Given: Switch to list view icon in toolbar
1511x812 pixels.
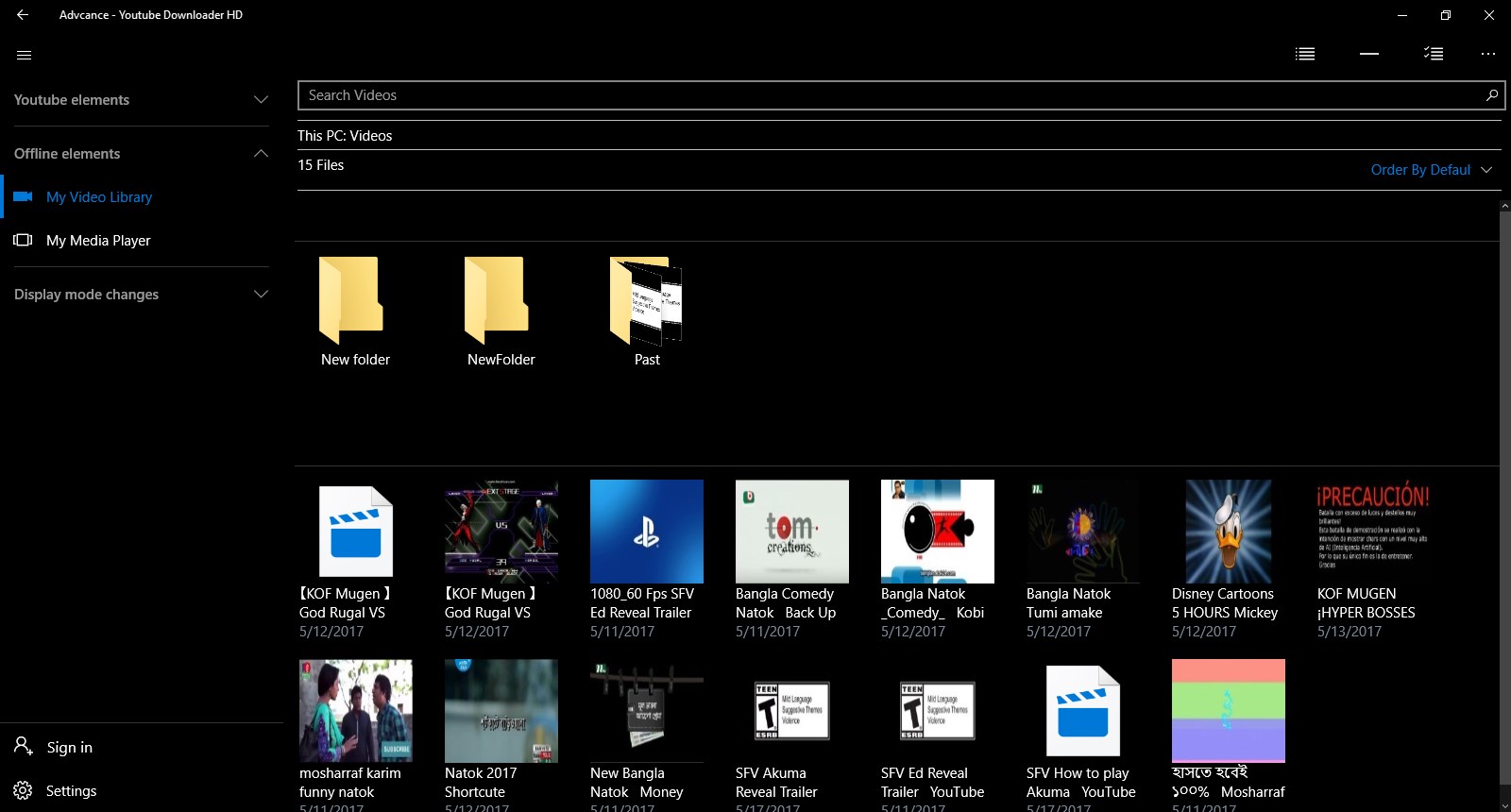Looking at the screenshot, I should point(1305,54).
